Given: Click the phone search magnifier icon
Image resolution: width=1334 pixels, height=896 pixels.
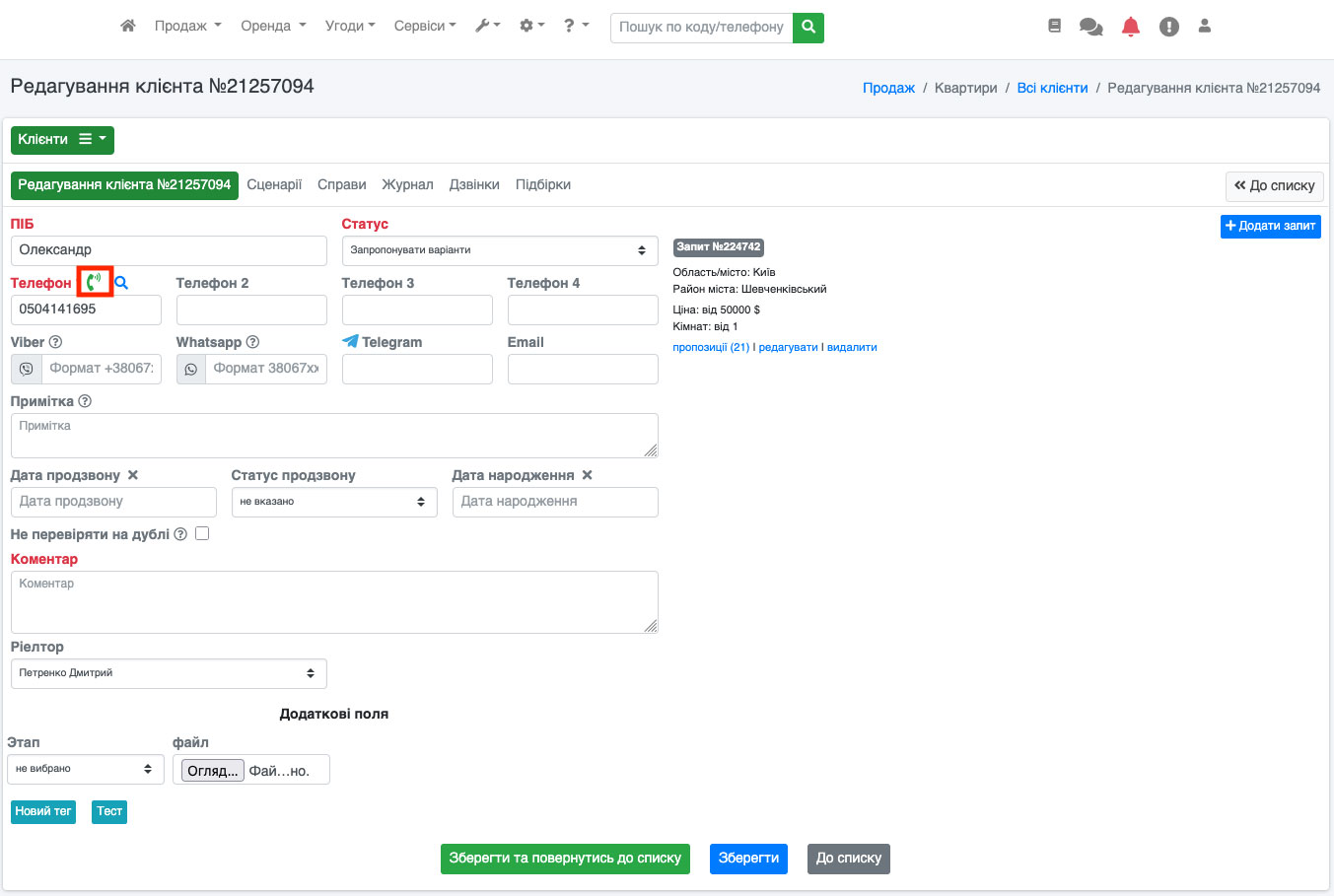Looking at the screenshot, I should click(x=121, y=283).
